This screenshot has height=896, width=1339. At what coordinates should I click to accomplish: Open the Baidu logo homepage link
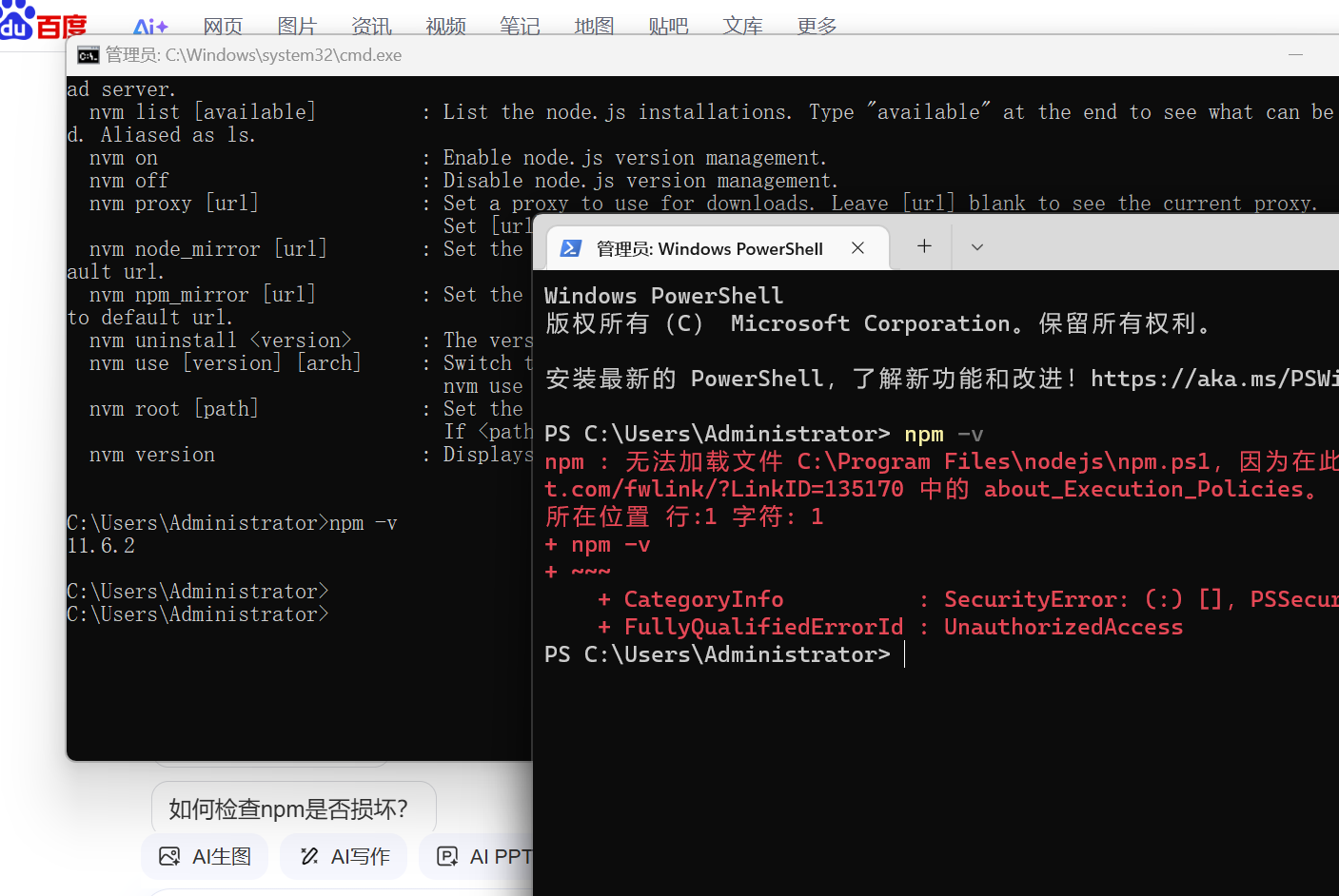pyautogui.click(x=43, y=21)
